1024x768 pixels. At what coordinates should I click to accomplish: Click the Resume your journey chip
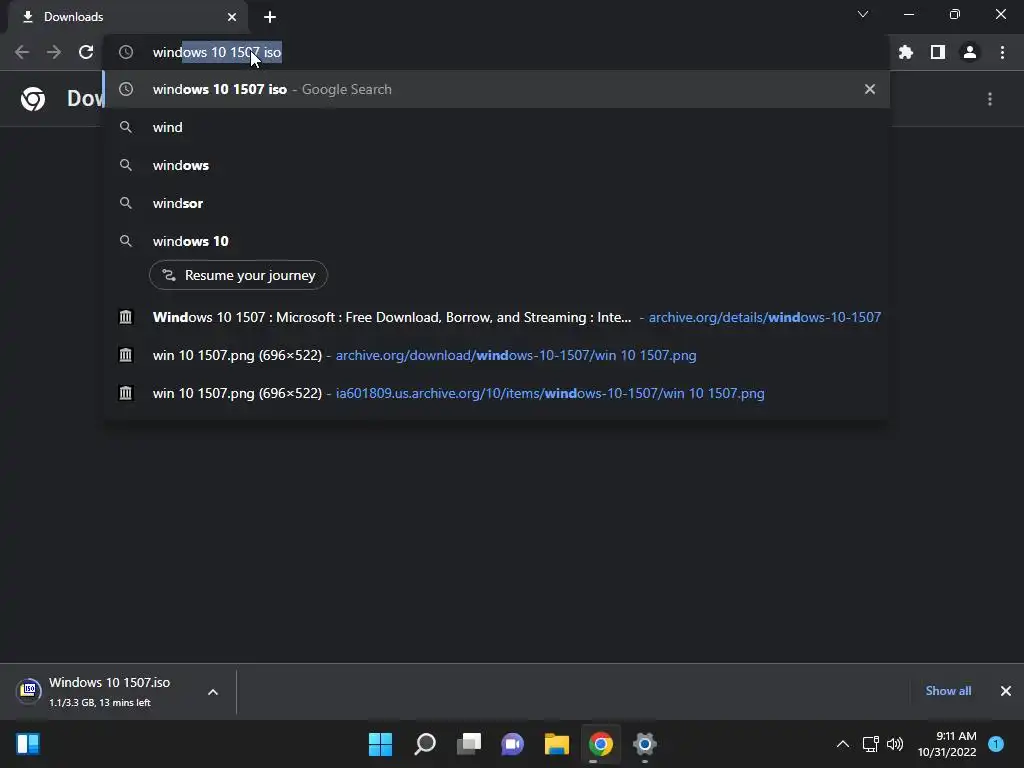pos(238,275)
